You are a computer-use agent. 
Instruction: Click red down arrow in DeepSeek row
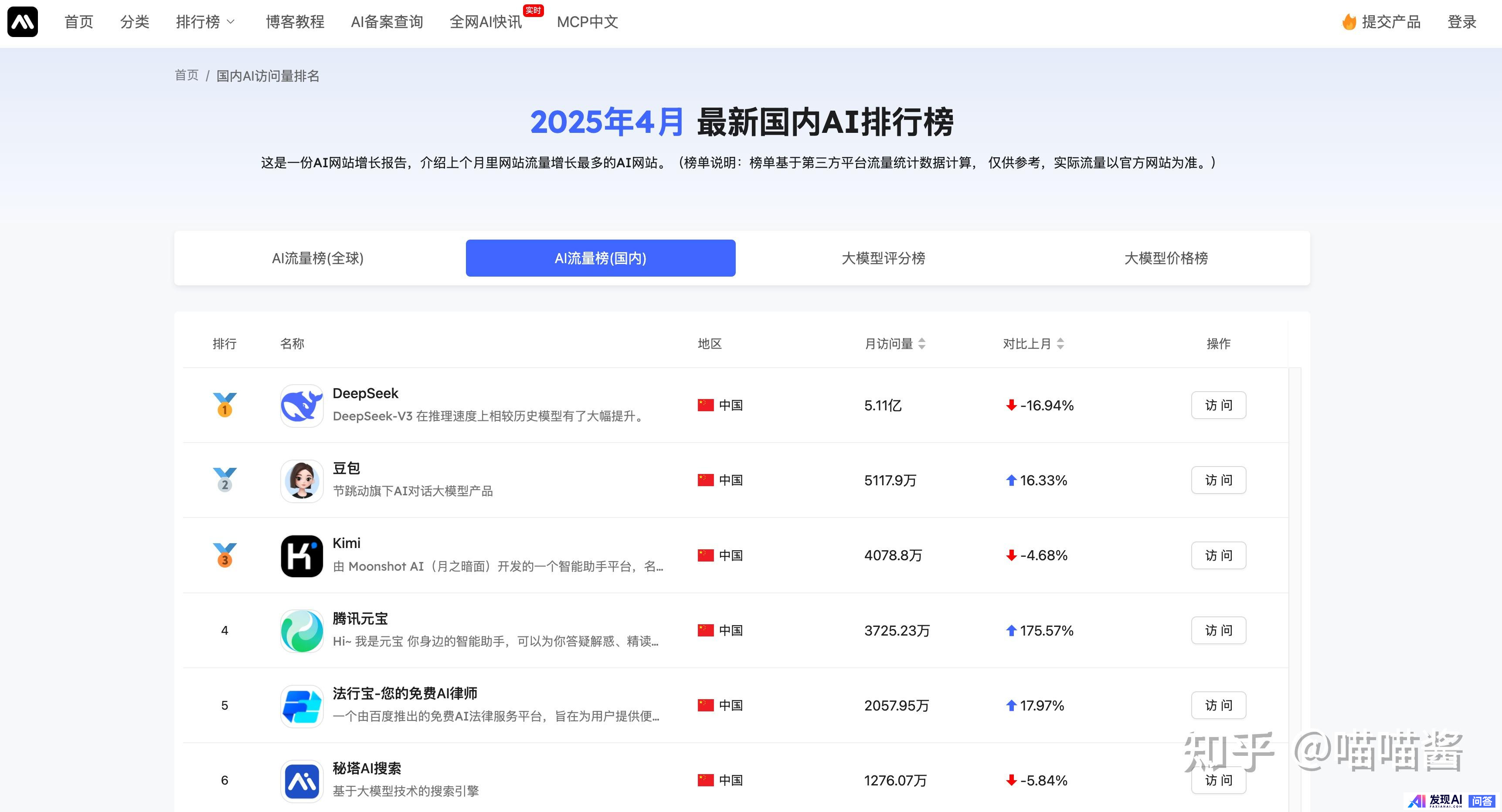click(1011, 405)
